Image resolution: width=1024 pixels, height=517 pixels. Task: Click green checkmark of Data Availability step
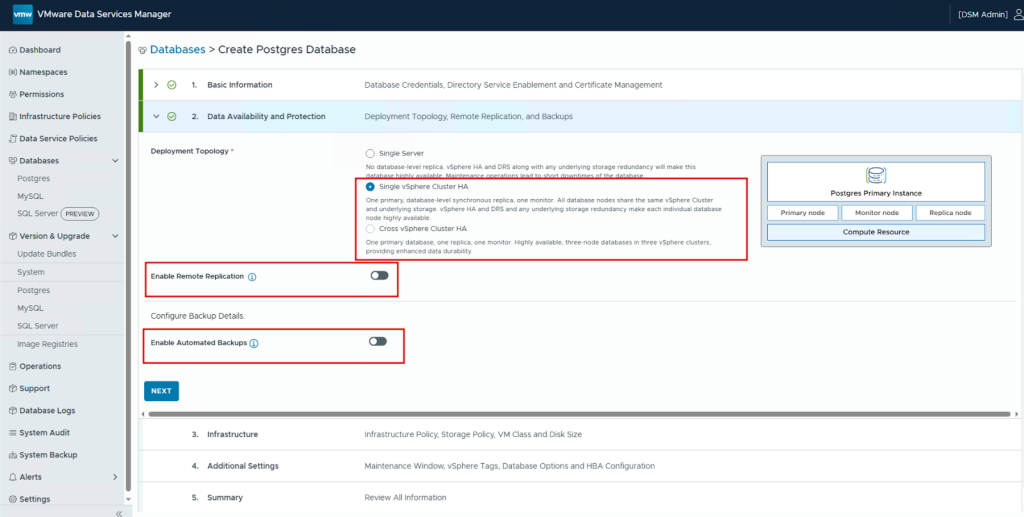point(172,117)
